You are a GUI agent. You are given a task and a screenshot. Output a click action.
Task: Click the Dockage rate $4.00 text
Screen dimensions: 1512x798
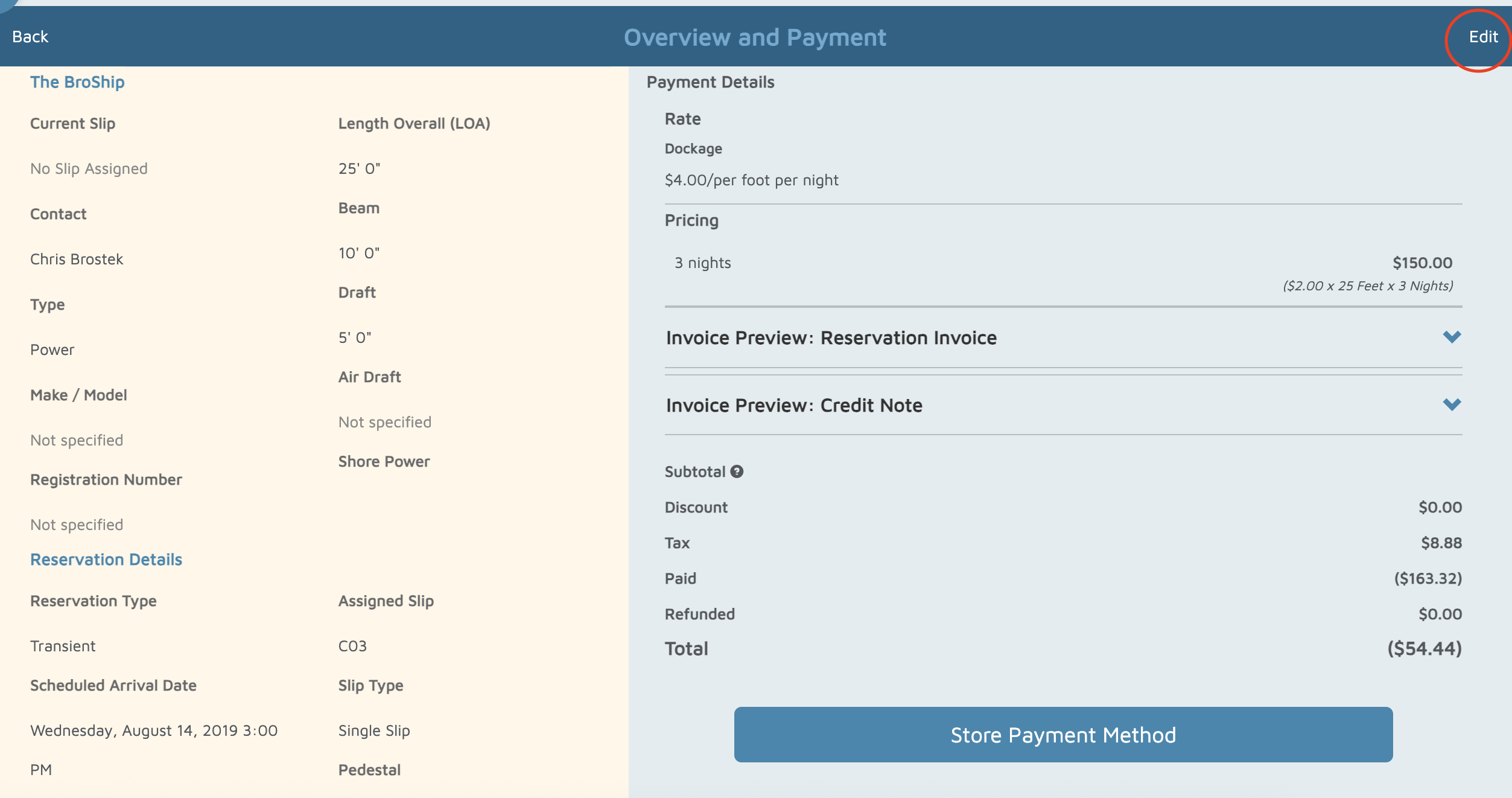click(751, 180)
